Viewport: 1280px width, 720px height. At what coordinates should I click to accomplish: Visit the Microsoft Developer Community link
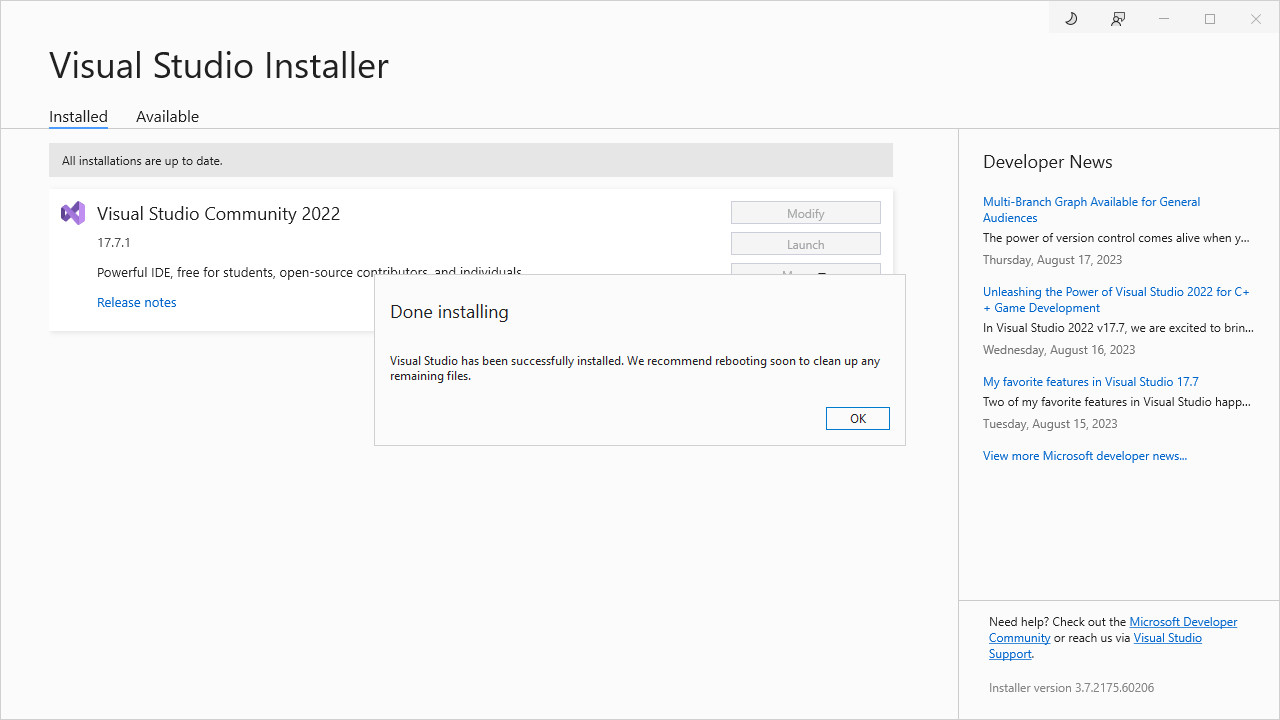click(x=1183, y=622)
